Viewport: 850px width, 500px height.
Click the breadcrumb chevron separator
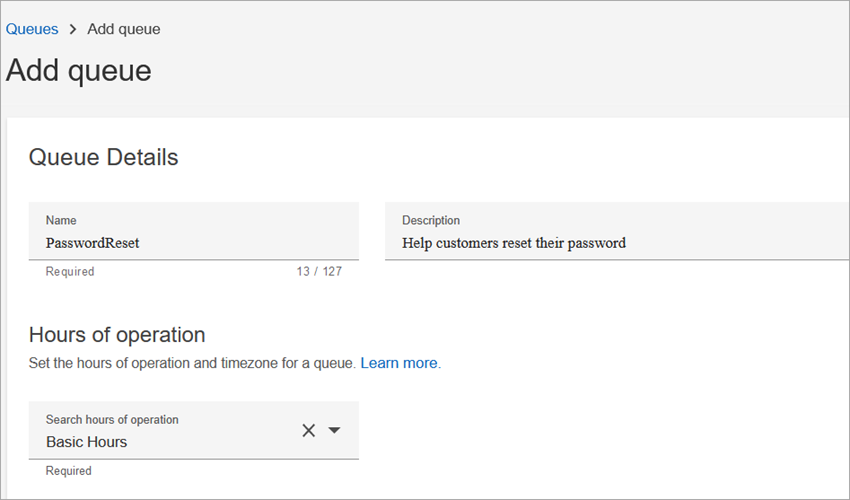pos(73,29)
